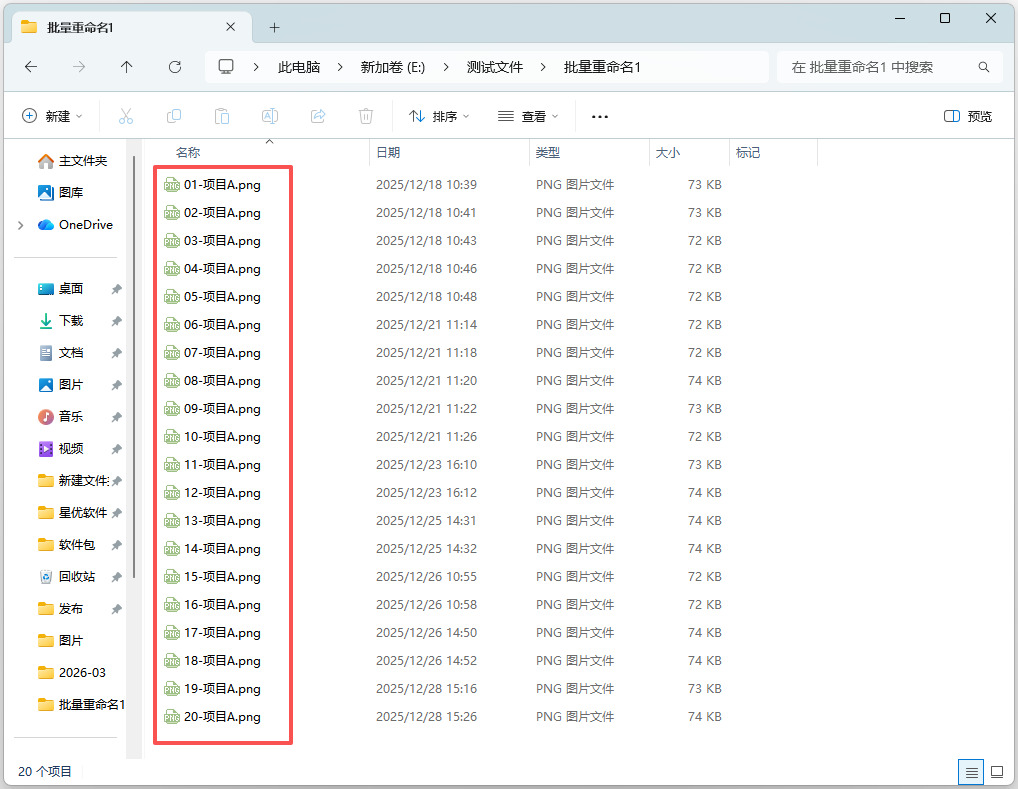The width and height of the screenshot is (1018, 789).
Task: Switch to details view icon in status bar
Action: tap(971, 772)
